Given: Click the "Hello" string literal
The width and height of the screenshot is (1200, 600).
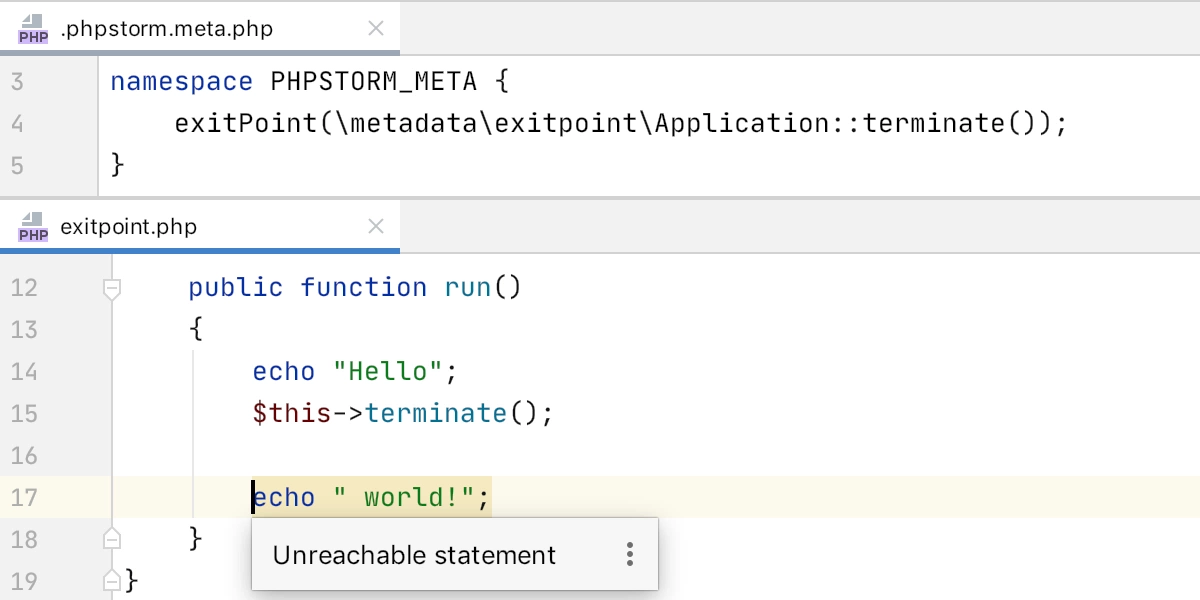Looking at the screenshot, I should click(388, 372).
